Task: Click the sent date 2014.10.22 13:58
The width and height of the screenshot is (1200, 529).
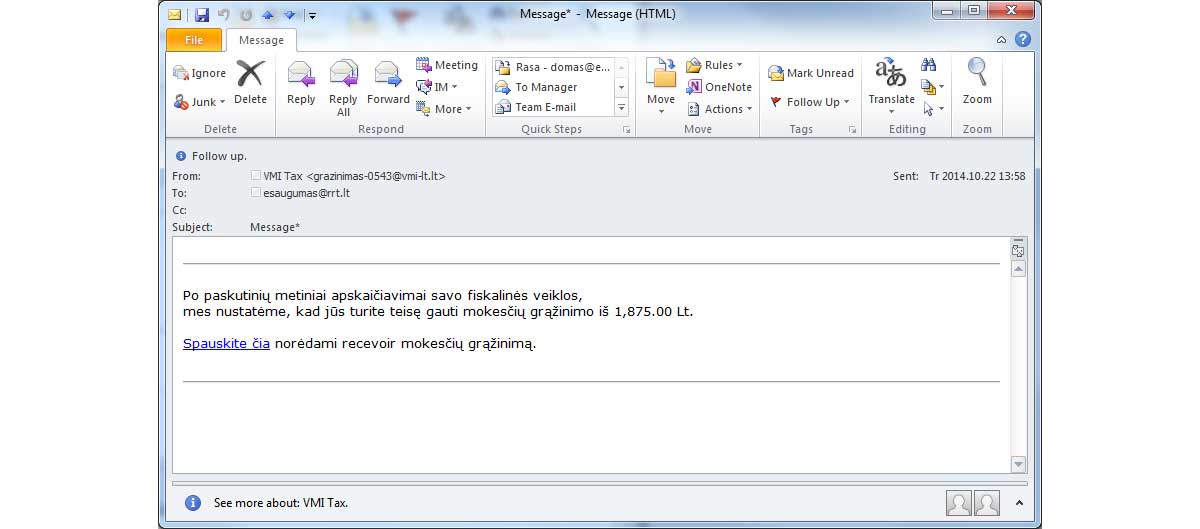Action: tap(977, 176)
